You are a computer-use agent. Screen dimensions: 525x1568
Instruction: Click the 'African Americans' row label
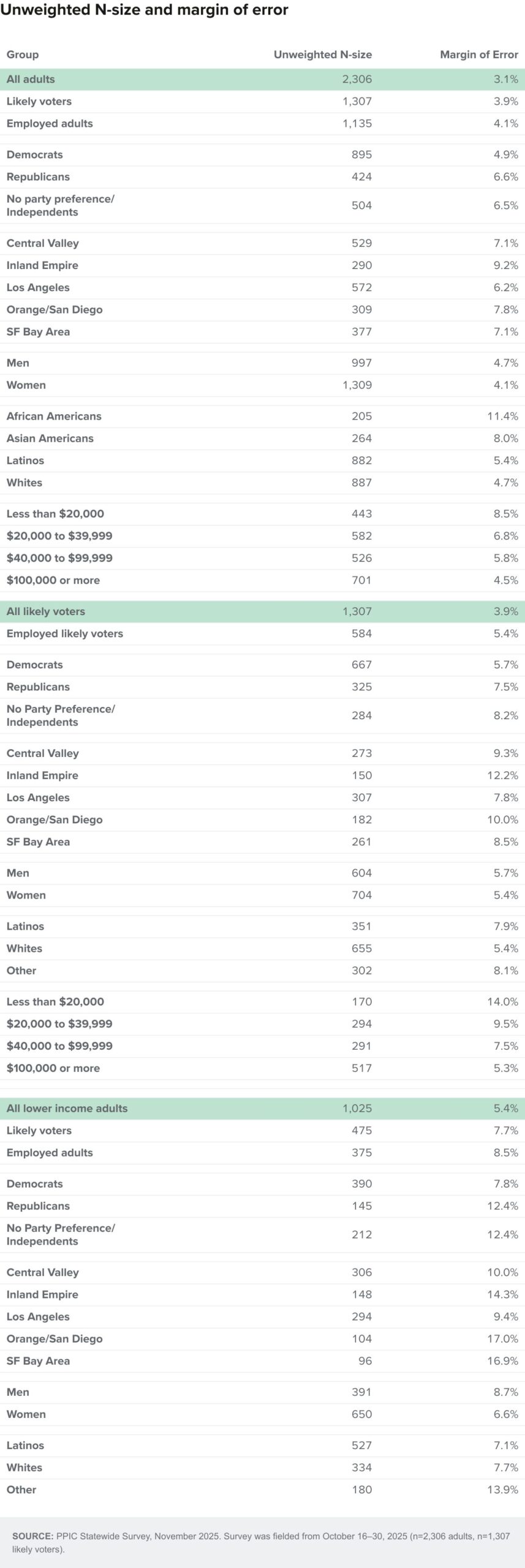[54, 416]
